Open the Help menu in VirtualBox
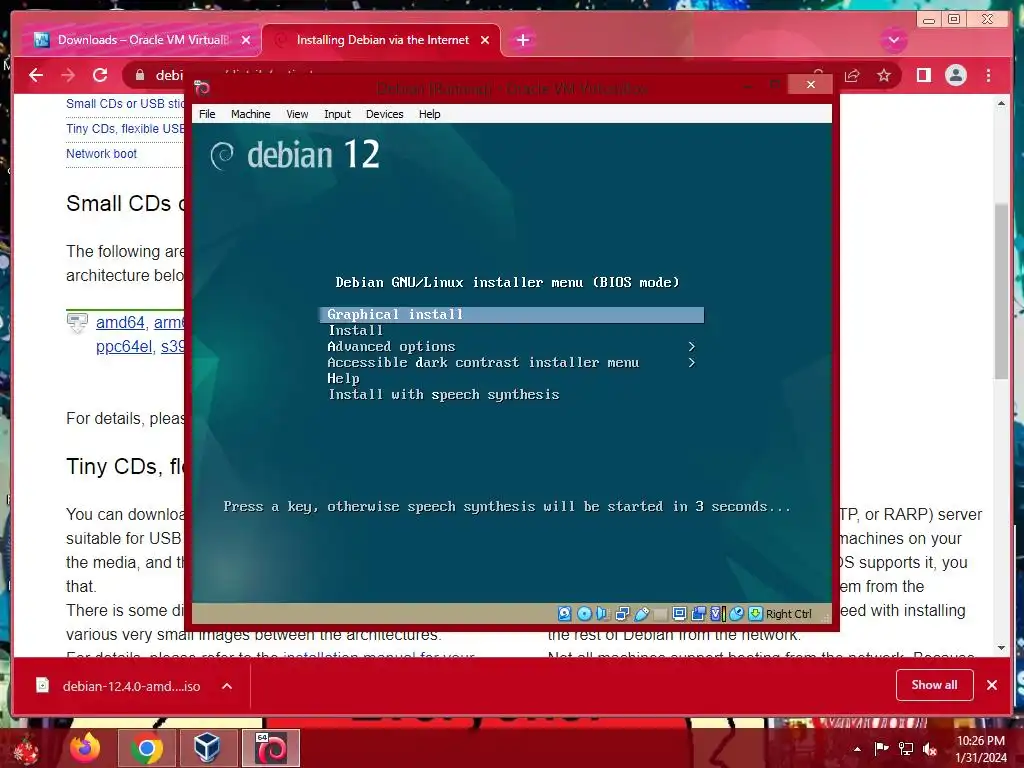 click(x=429, y=114)
